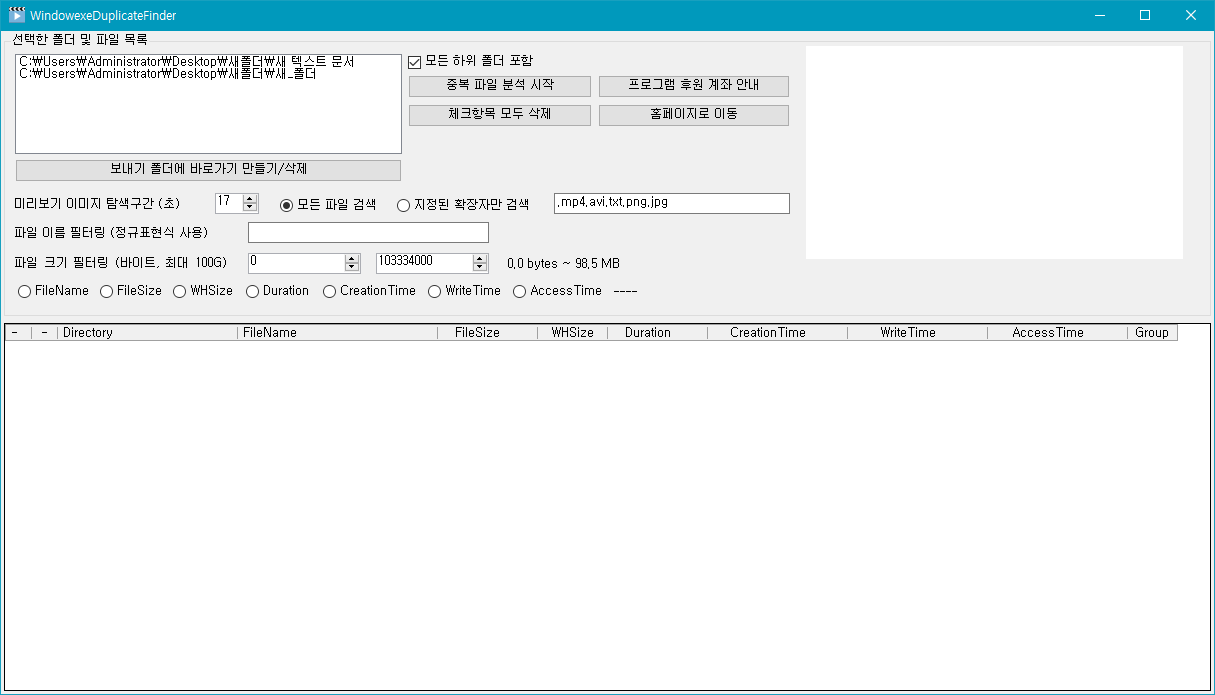Minimize the WindowexeDuplicateFinder window
This screenshot has width=1215, height=695.
coord(1099,15)
